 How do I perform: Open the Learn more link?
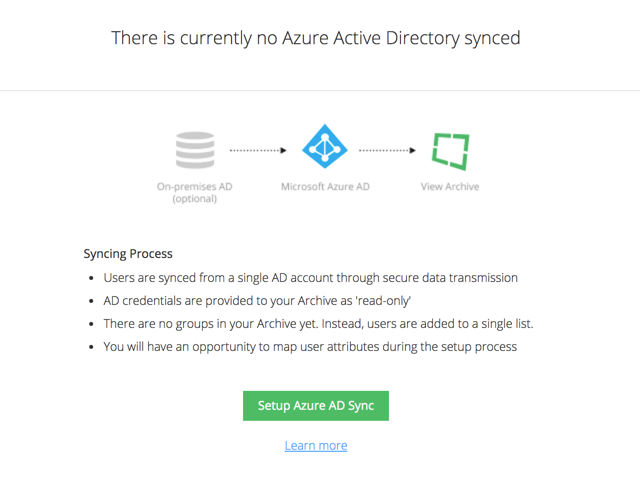pos(316,445)
